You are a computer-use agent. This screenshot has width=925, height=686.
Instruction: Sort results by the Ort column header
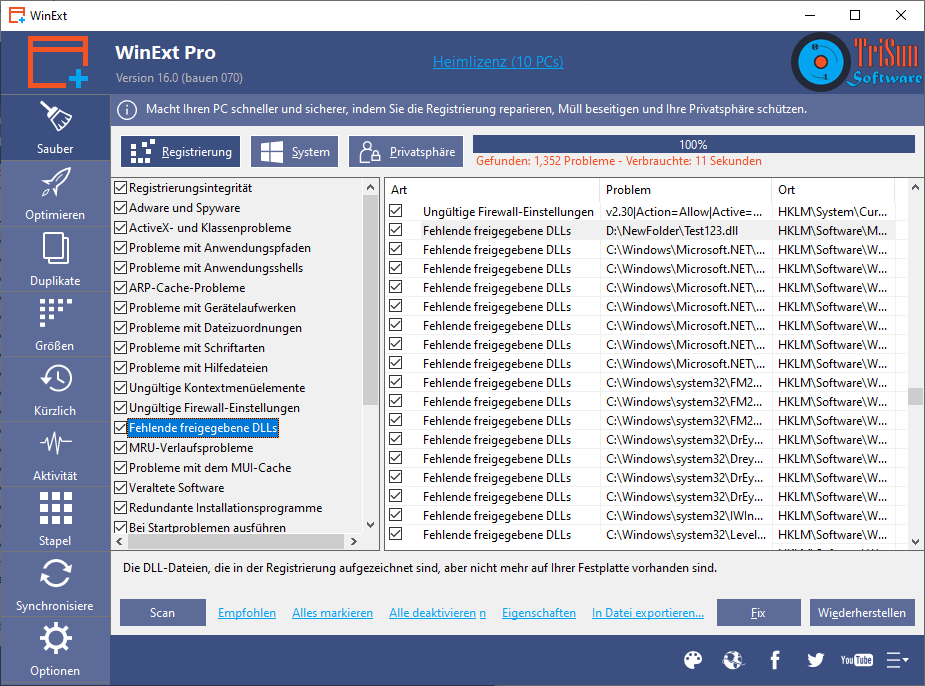point(833,190)
